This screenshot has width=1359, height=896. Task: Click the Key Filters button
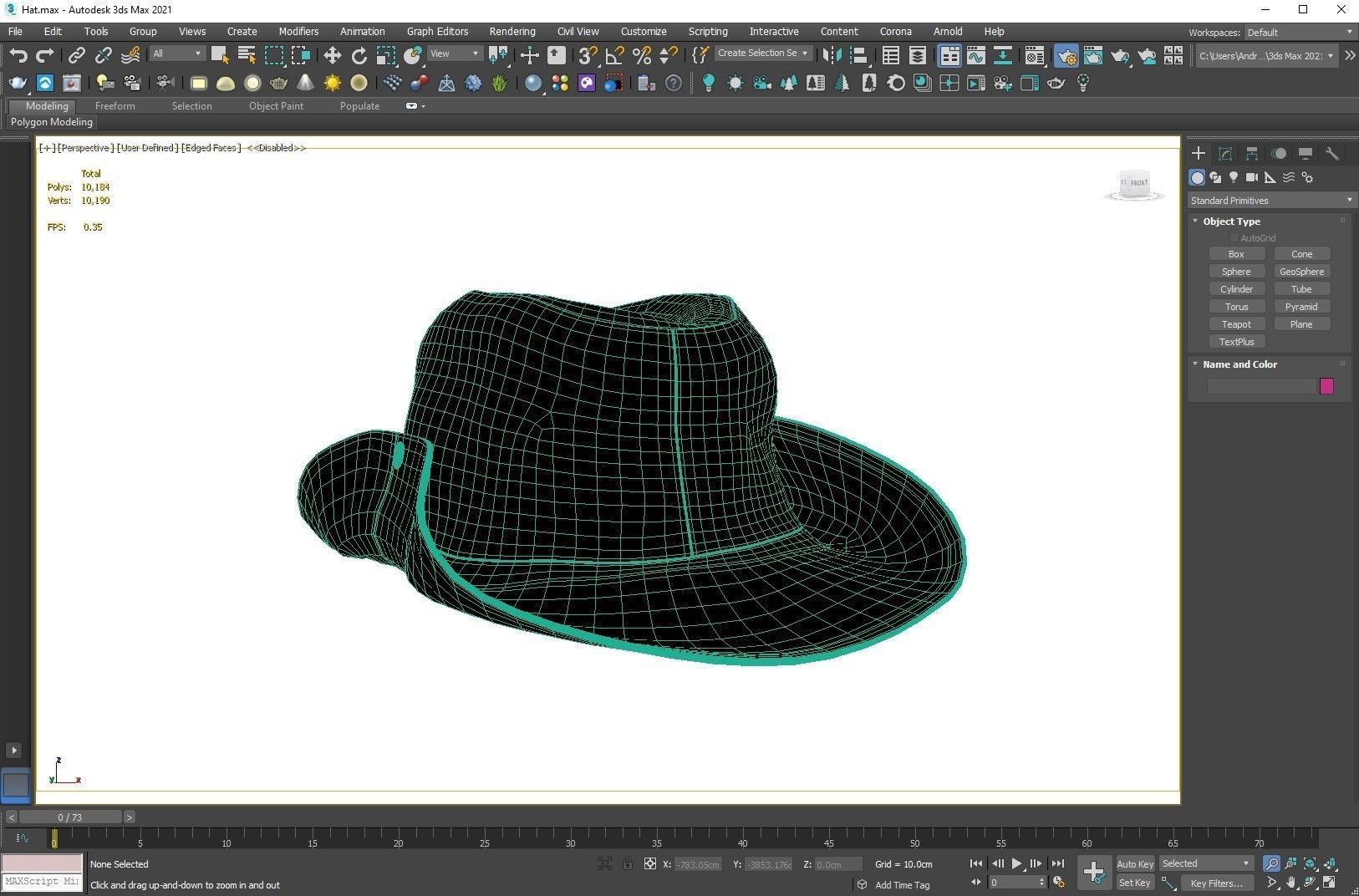point(1216,883)
